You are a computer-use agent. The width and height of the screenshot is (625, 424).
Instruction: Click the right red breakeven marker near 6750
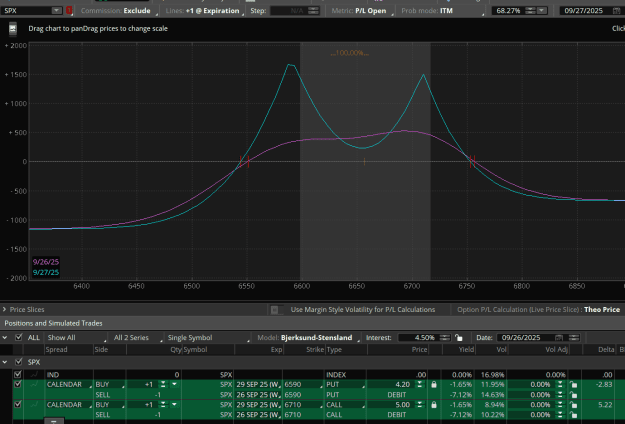pyautogui.click(x=472, y=162)
